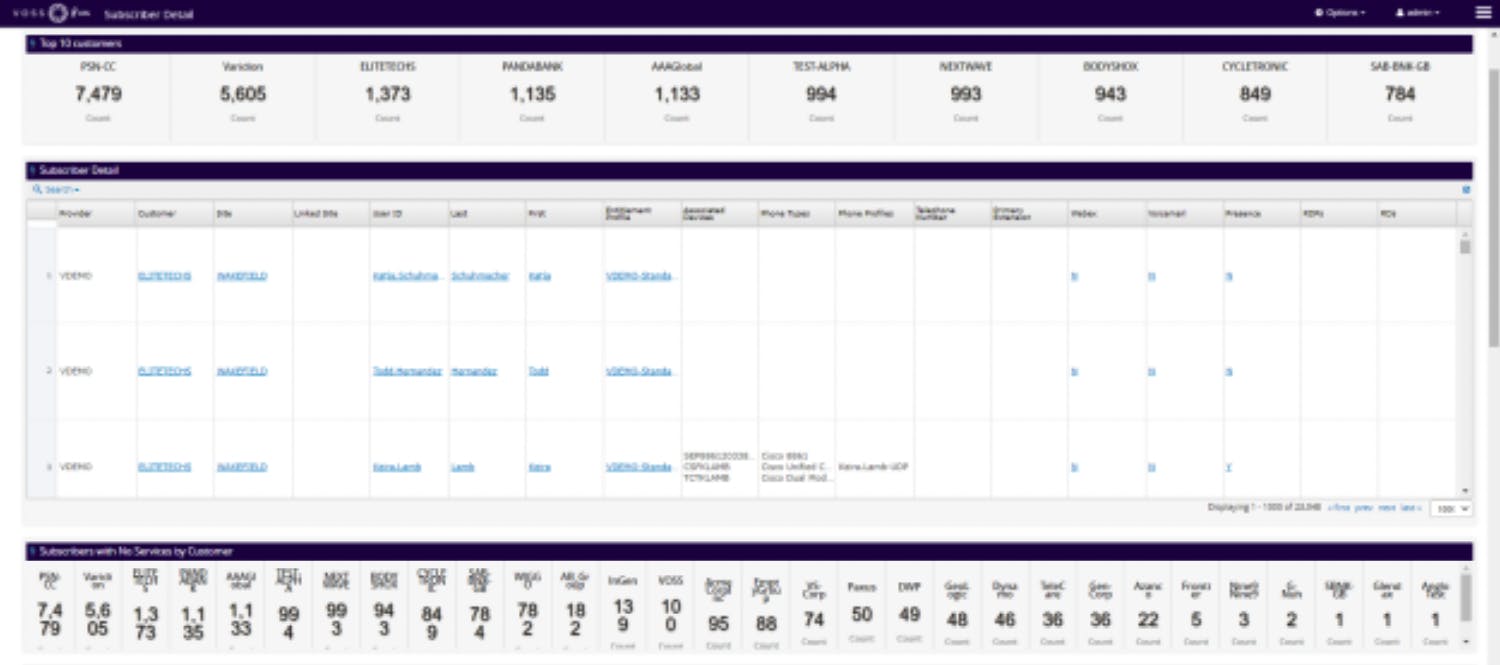
Task: Open the admin user menu
Action: [1418, 13]
